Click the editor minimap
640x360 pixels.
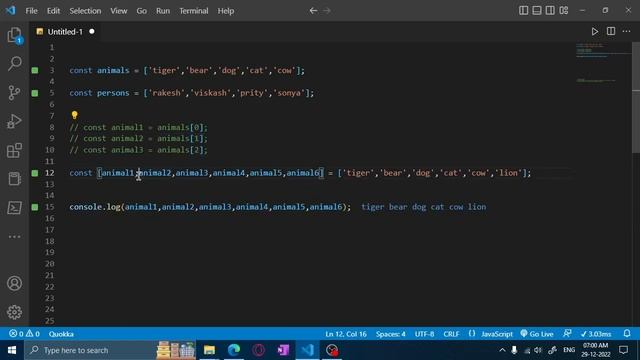coord(603,63)
